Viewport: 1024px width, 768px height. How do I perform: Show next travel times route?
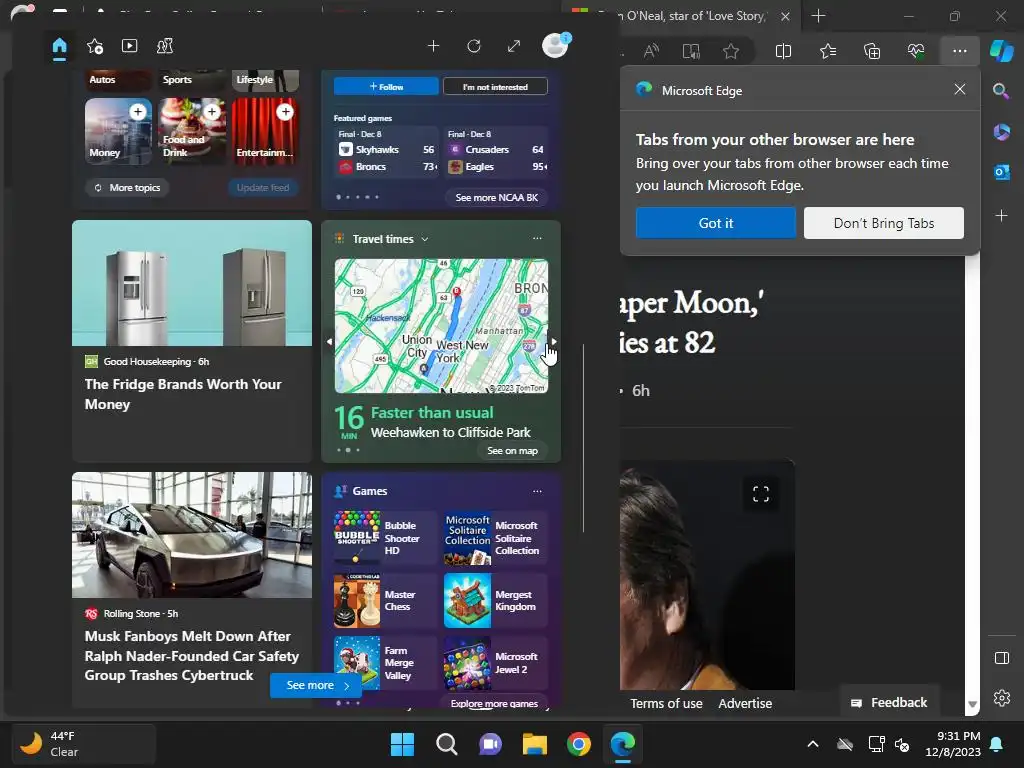[x=554, y=341]
